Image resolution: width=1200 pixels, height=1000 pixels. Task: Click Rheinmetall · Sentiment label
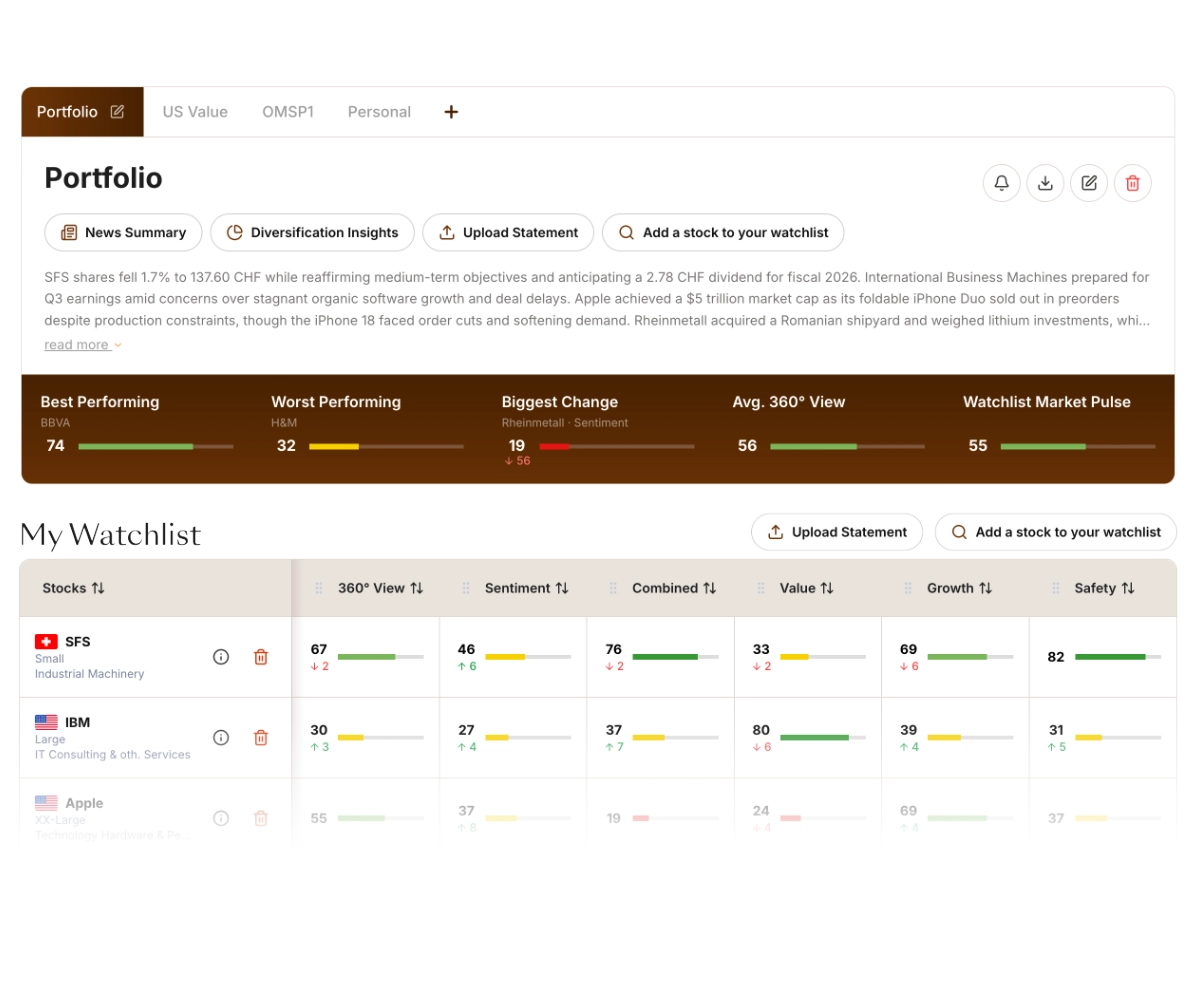click(x=565, y=423)
